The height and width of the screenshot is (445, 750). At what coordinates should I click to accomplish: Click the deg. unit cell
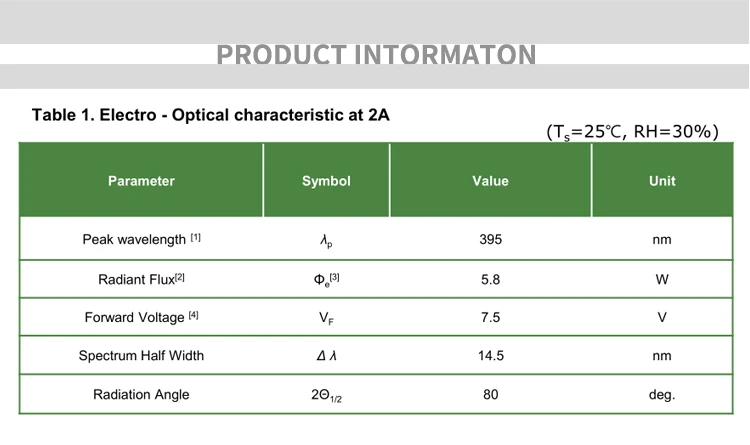662,394
